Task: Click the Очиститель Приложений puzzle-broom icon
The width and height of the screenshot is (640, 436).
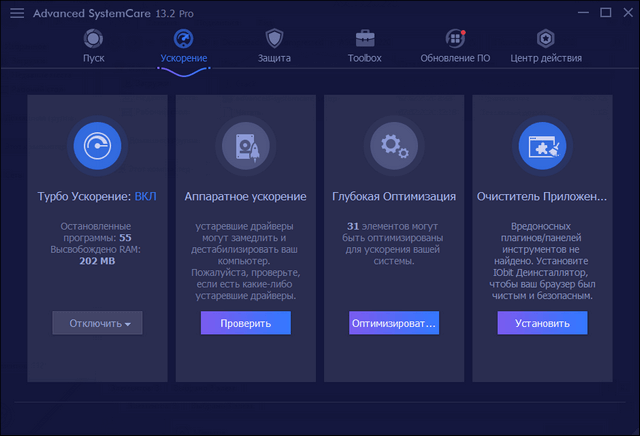Action: click(x=542, y=146)
